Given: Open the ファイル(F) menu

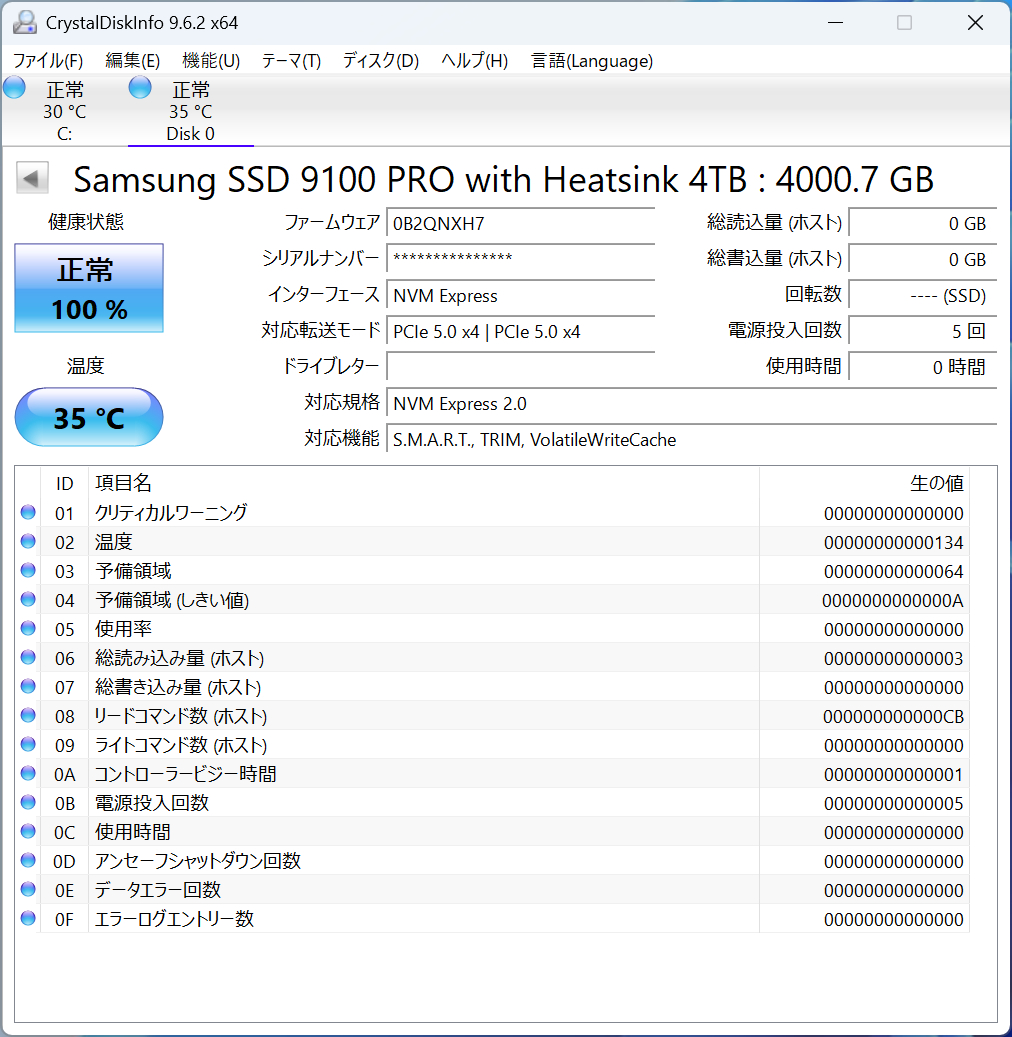Looking at the screenshot, I should point(48,61).
